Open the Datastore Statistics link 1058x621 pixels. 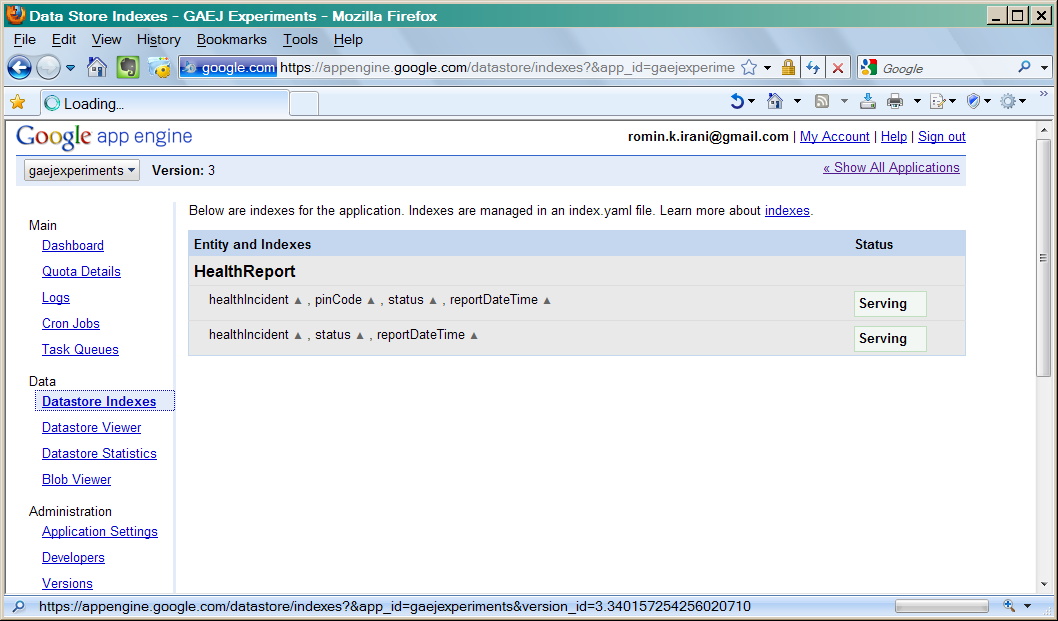coord(99,454)
